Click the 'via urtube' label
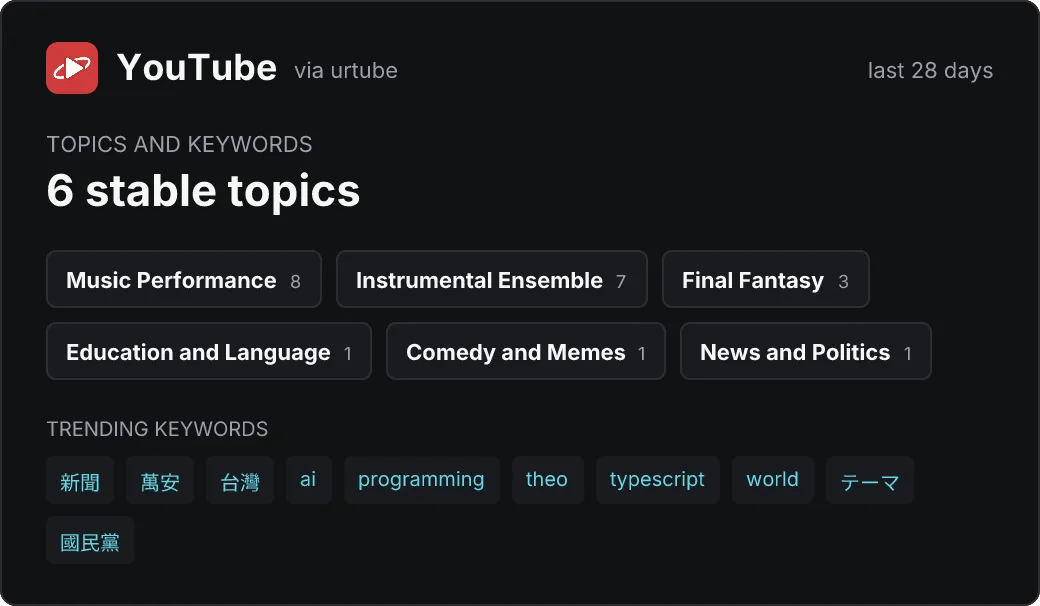Viewport: 1040px width, 606px height. [x=346, y=70]
